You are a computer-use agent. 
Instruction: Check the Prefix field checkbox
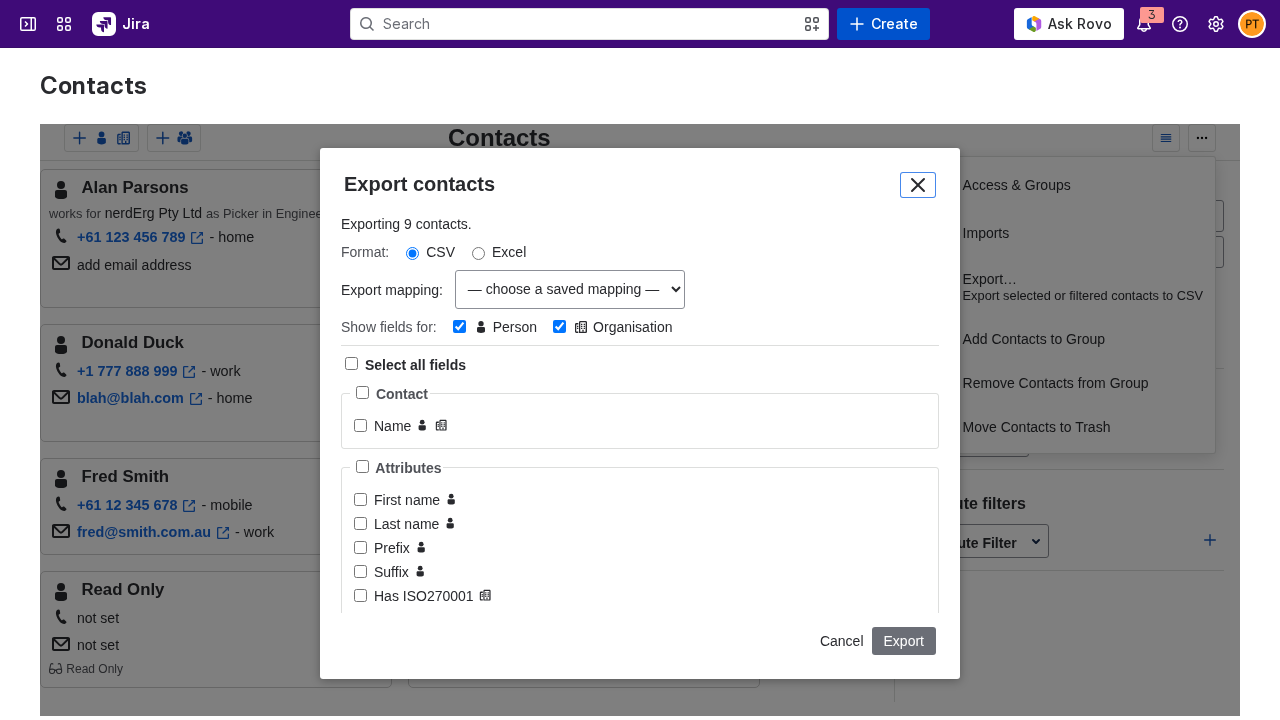pos(360,548)
